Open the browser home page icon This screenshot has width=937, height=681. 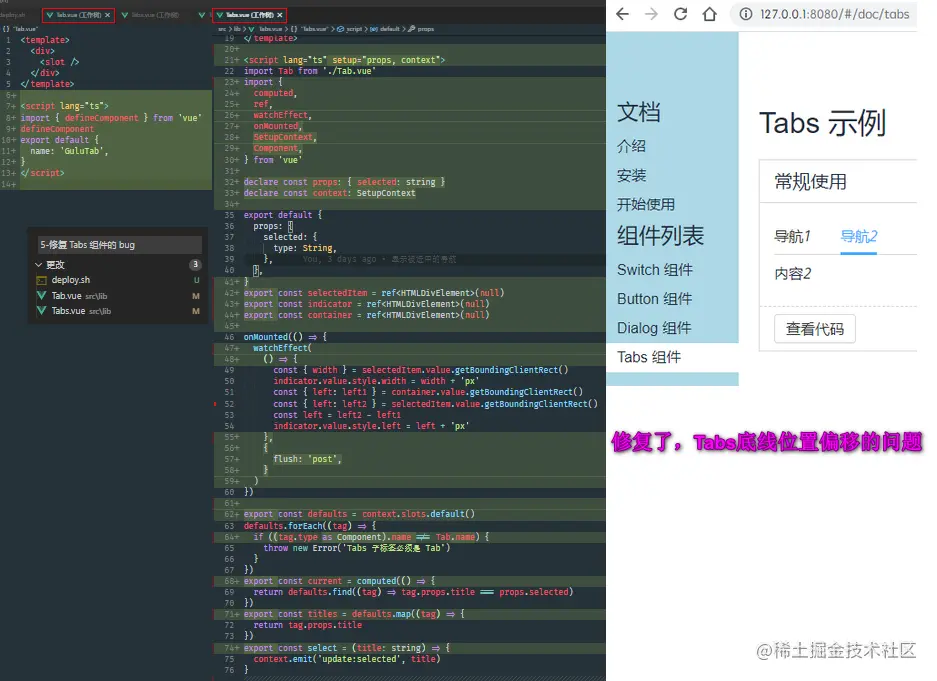[x=709, y=14]
